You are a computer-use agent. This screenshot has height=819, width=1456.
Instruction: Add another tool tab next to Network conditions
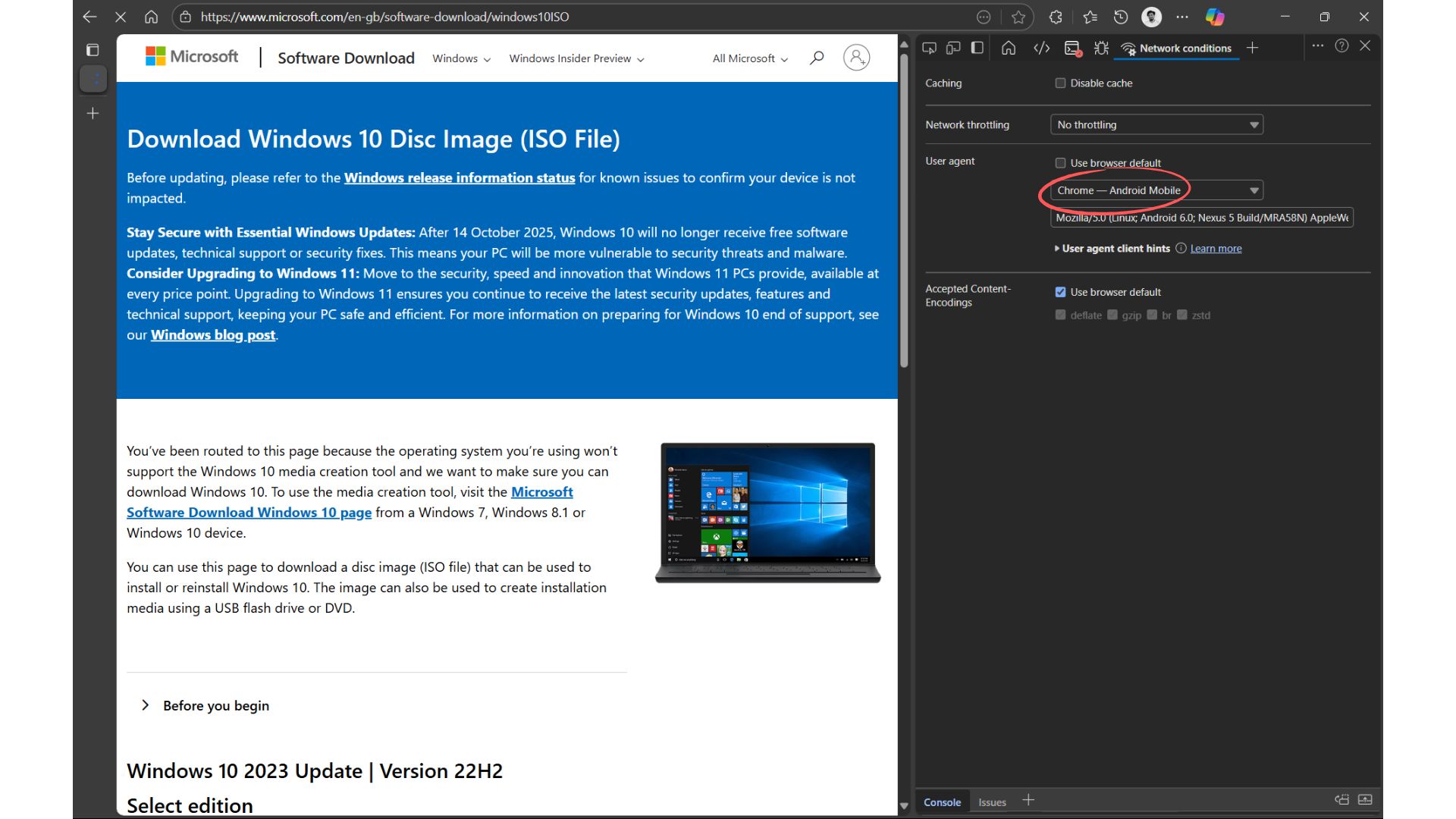coord(1252,48)
